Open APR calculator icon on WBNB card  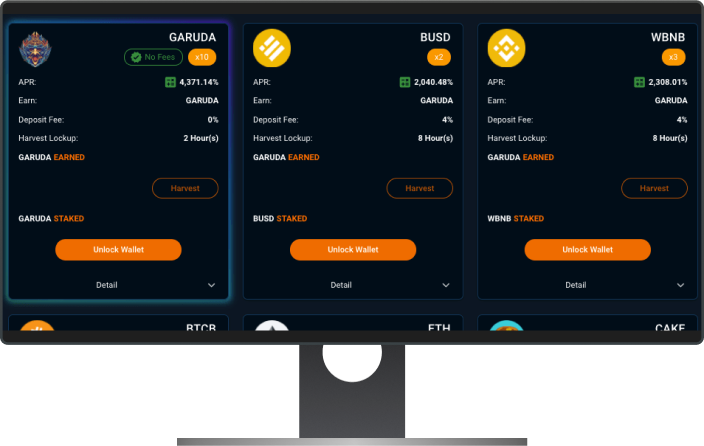639,82
